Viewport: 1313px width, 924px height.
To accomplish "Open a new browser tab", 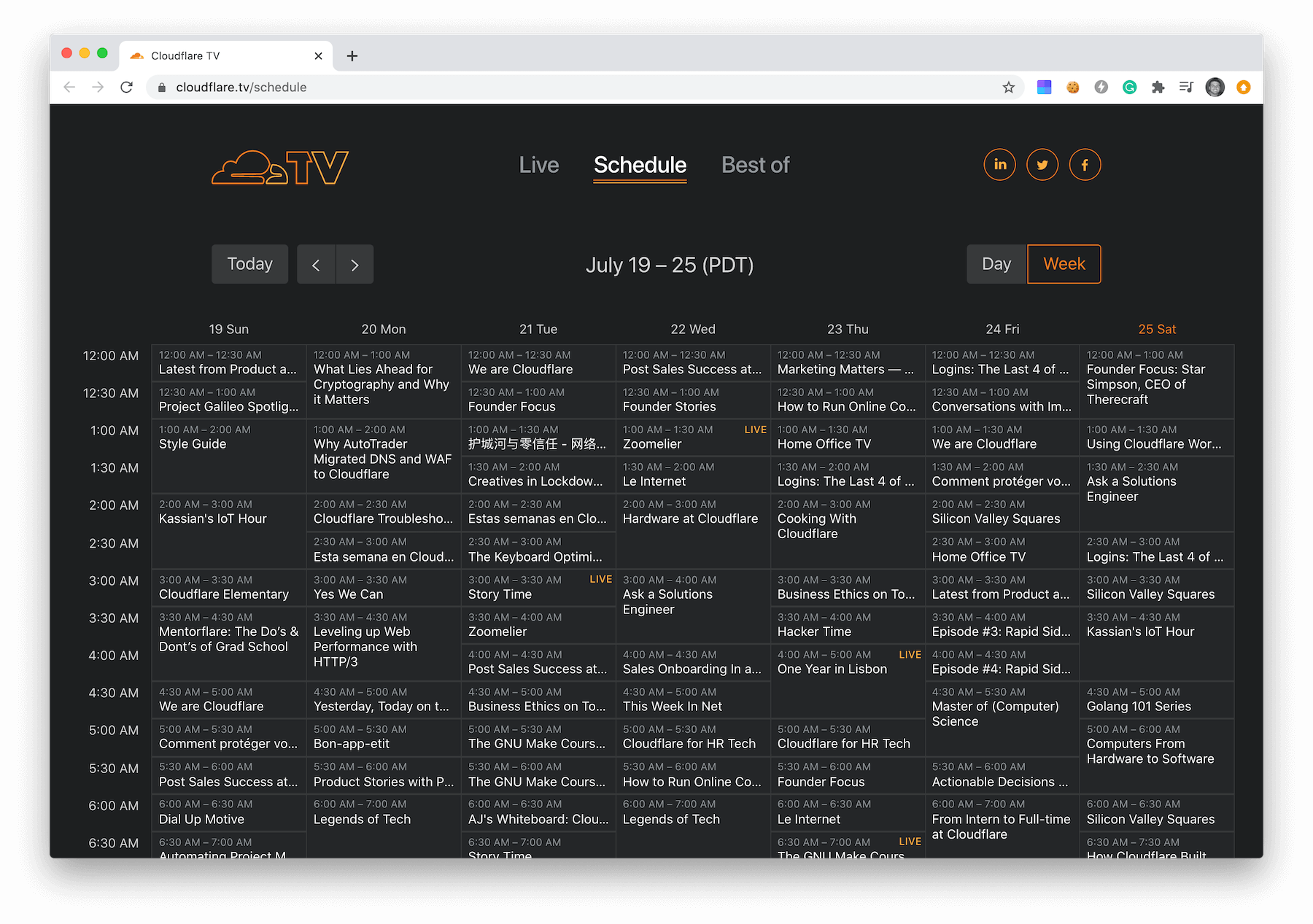I will pyautogui.click(x=352, y=56).
